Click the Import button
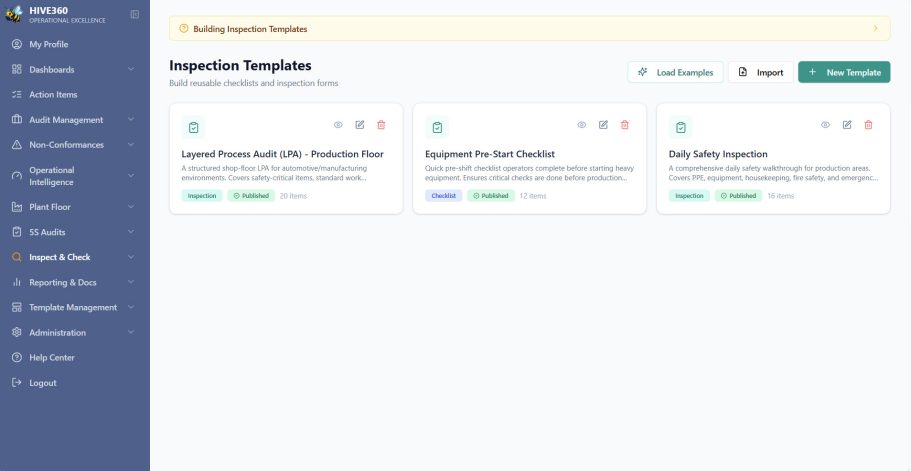 click(x=761, y=72)
